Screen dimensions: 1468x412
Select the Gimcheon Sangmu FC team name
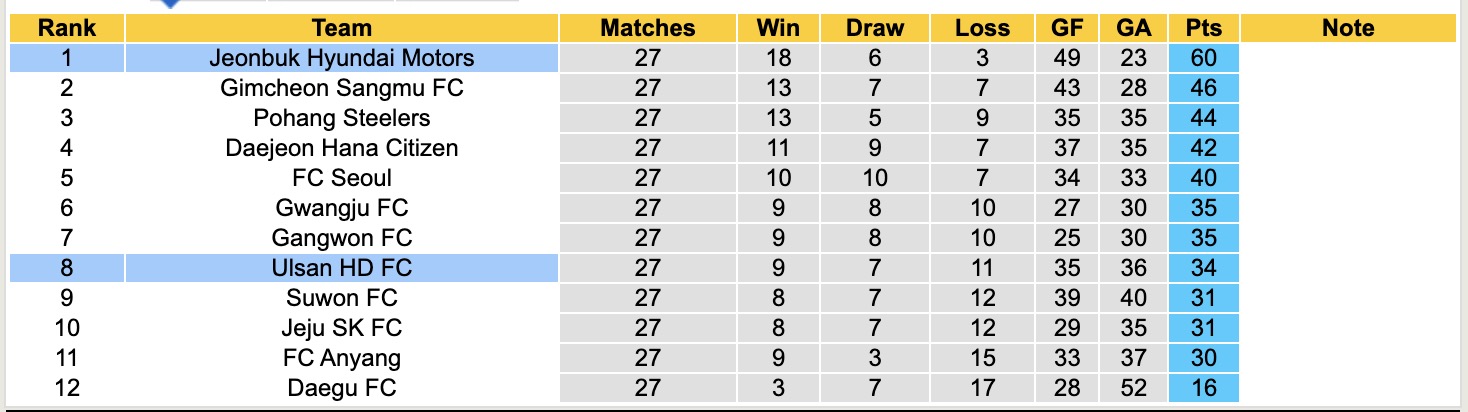[x=342, y=88]
